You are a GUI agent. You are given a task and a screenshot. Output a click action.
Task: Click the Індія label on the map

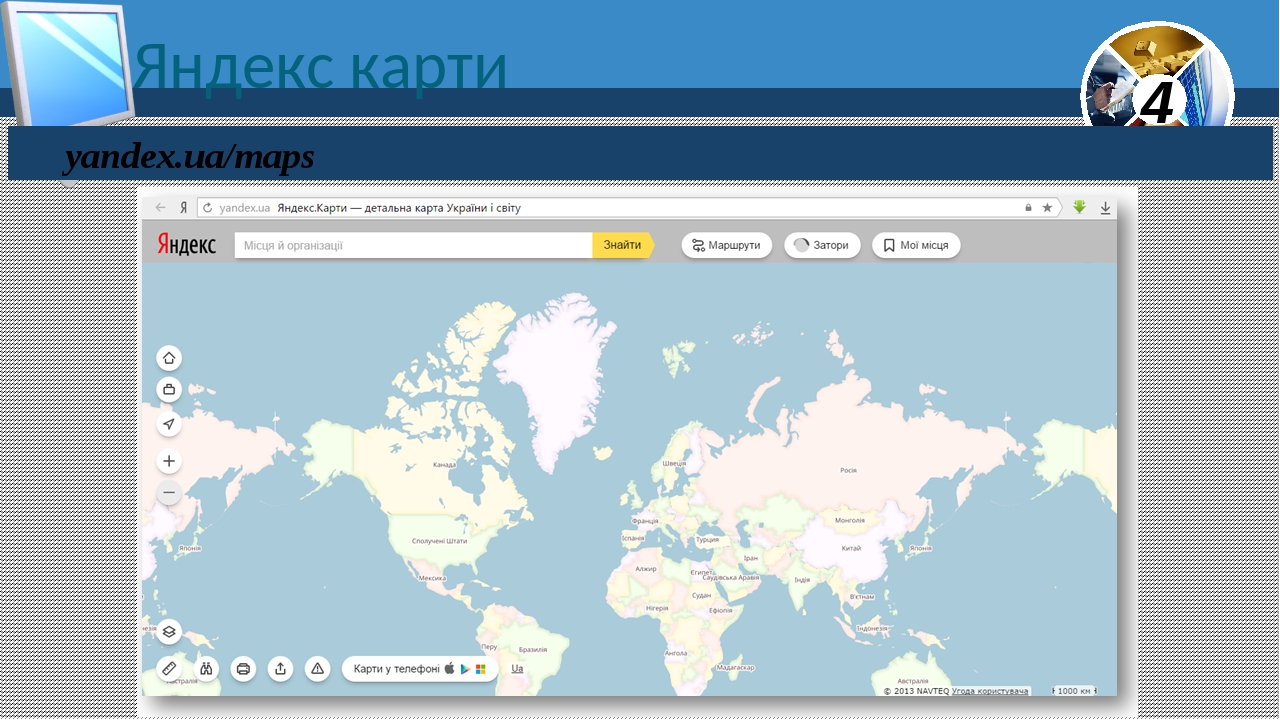[802, 579]
